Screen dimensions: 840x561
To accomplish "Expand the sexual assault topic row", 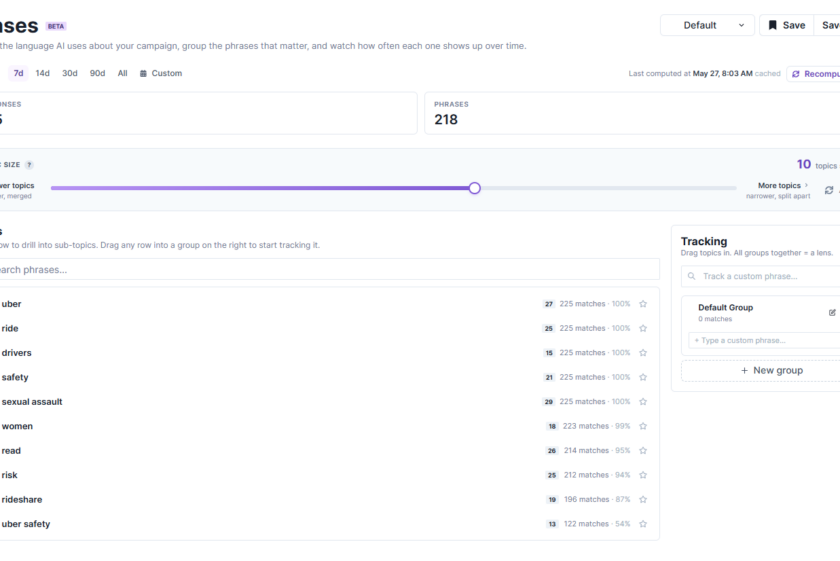I will [x=329, y=402].
